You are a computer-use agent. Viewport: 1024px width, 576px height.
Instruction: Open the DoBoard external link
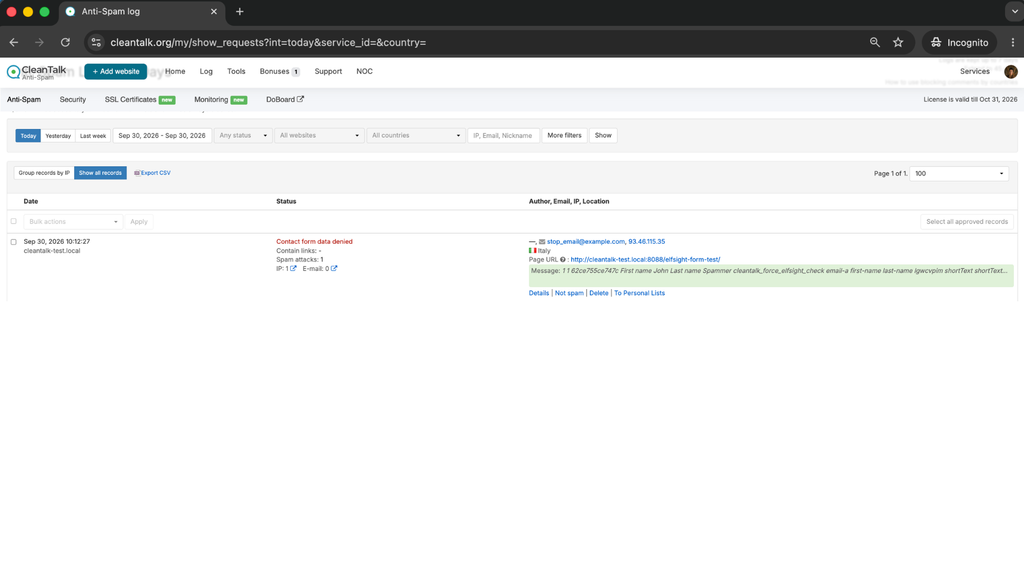[x=285, y=100]
